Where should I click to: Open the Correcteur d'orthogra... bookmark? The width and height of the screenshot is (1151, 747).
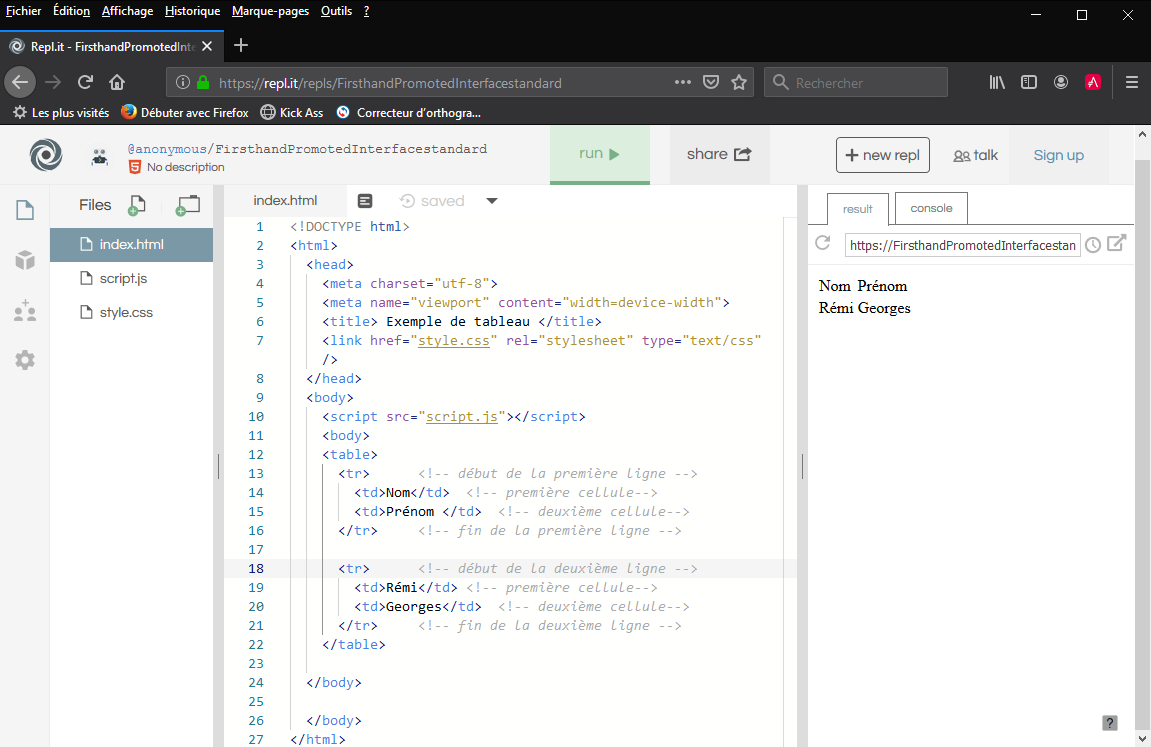tap(409, 112)
